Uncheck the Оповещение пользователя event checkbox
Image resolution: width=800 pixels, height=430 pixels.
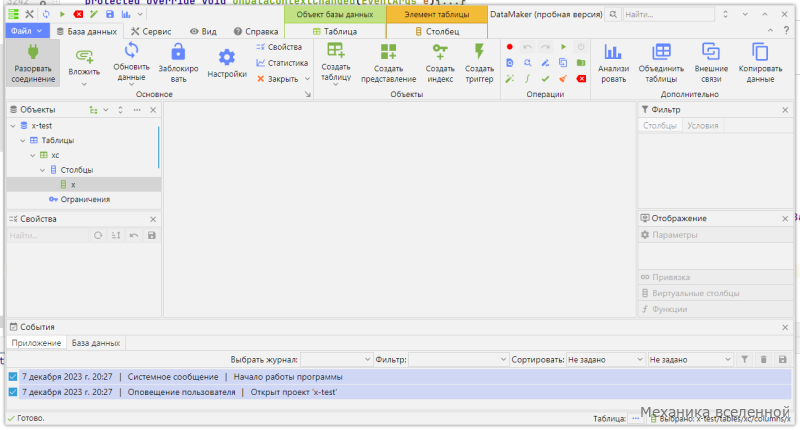pos(13,392)
